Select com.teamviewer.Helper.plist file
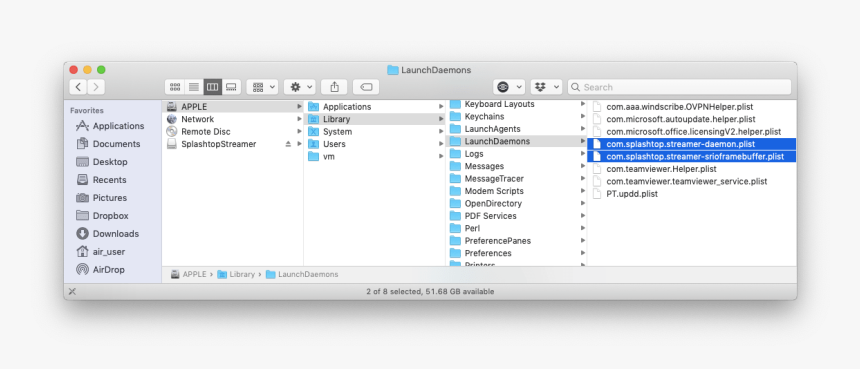This screenshot has height=369, width=860. point(692,169)
